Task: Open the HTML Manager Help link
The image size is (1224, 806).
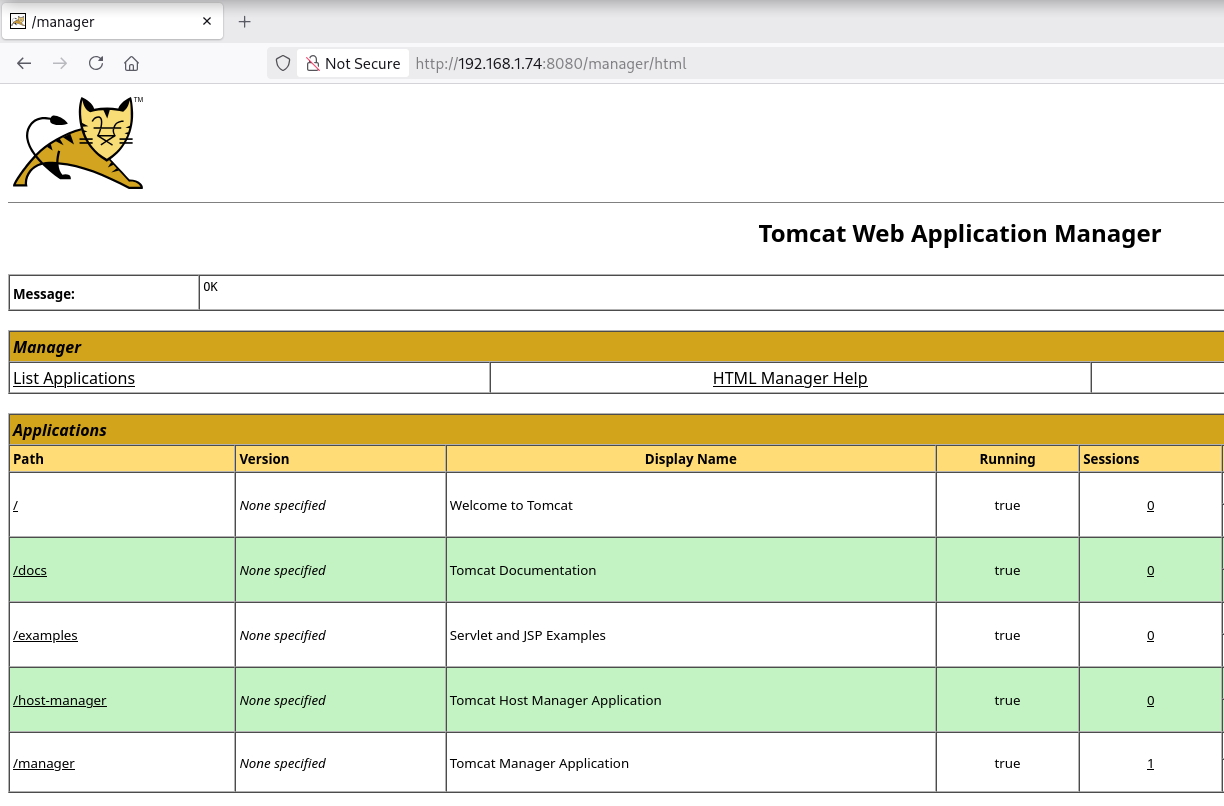Action: pos(789,378)
